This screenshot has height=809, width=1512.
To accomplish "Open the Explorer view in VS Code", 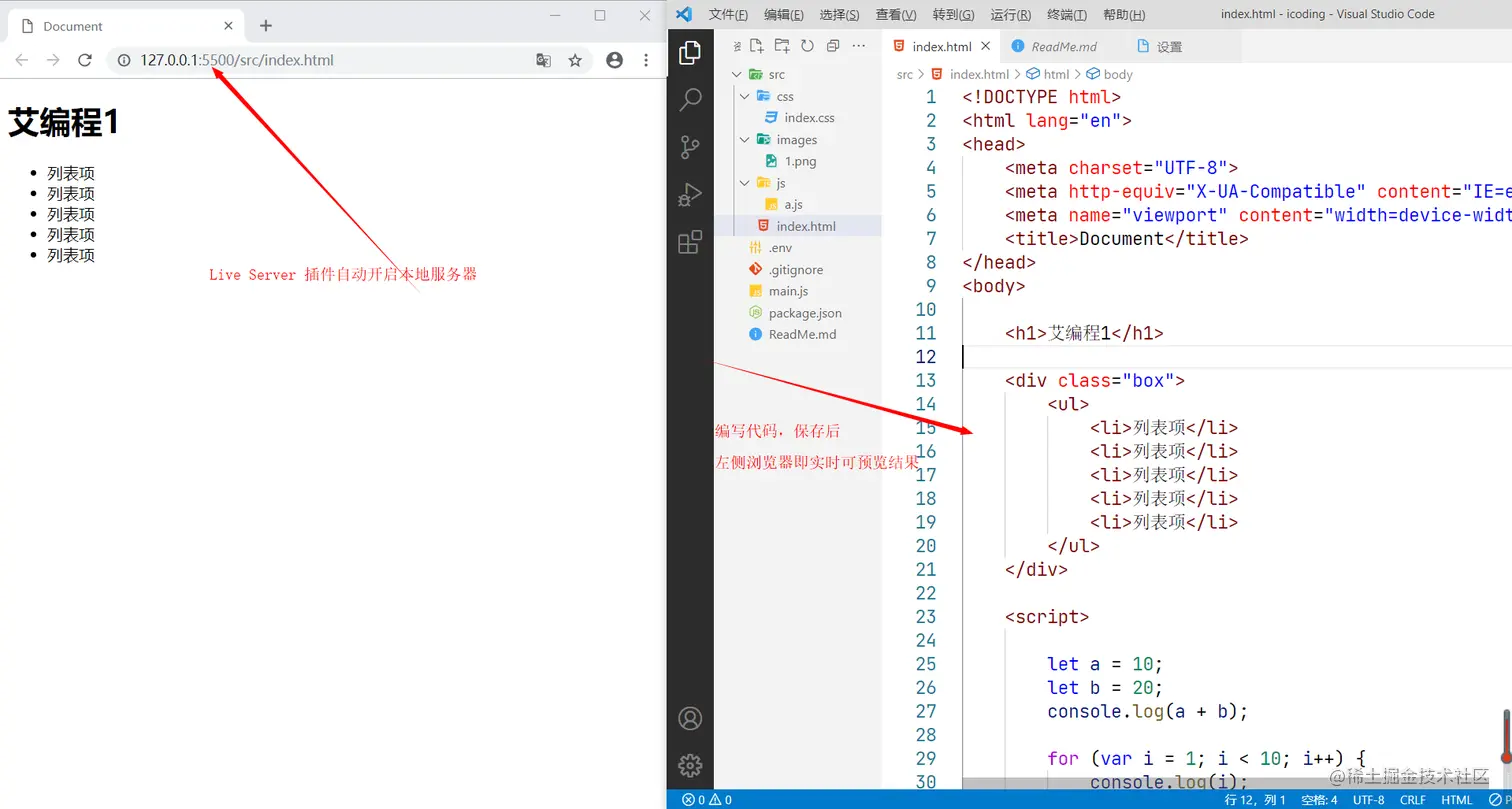I will pos(690,53).
